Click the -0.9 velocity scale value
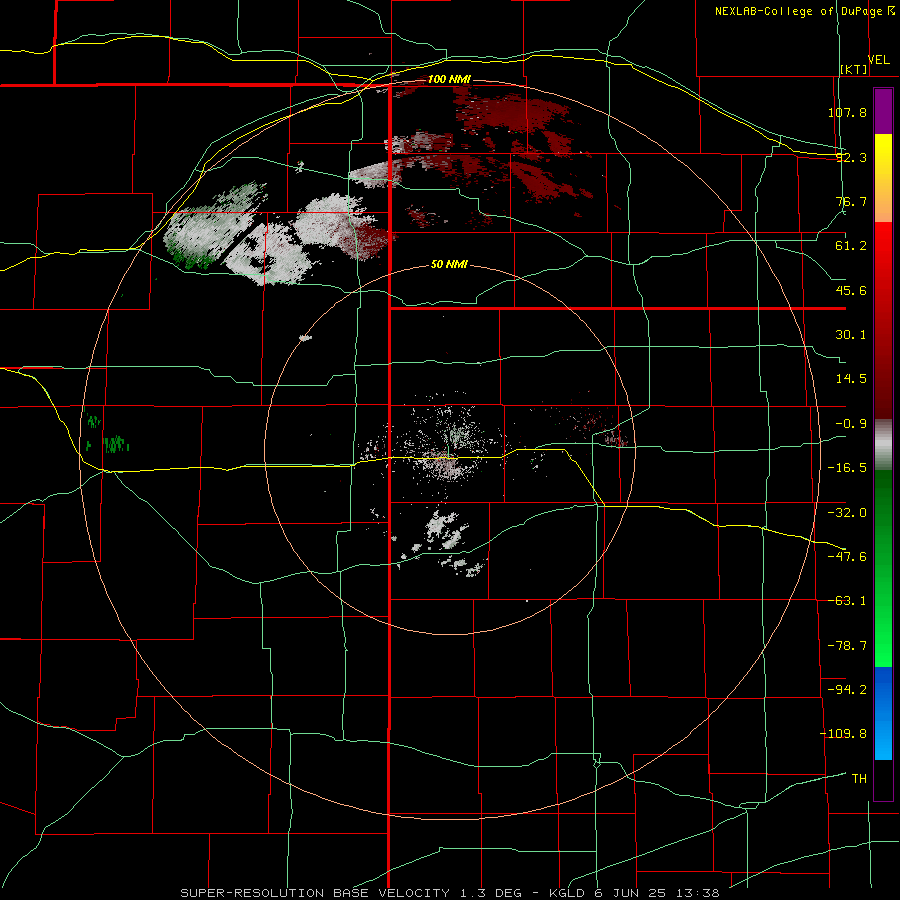 (851, 424)
